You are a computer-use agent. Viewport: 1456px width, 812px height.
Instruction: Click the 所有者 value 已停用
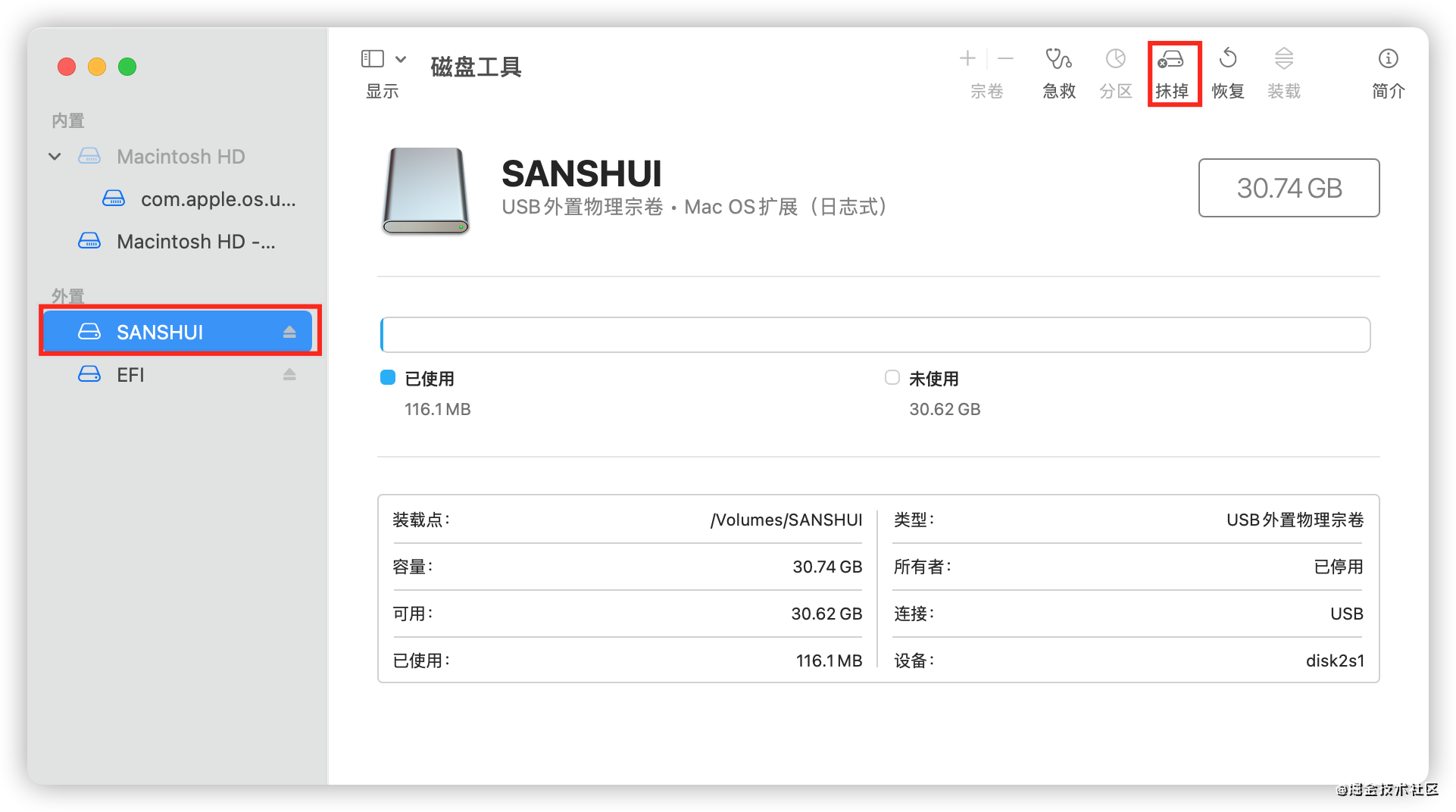[1339, 567]
